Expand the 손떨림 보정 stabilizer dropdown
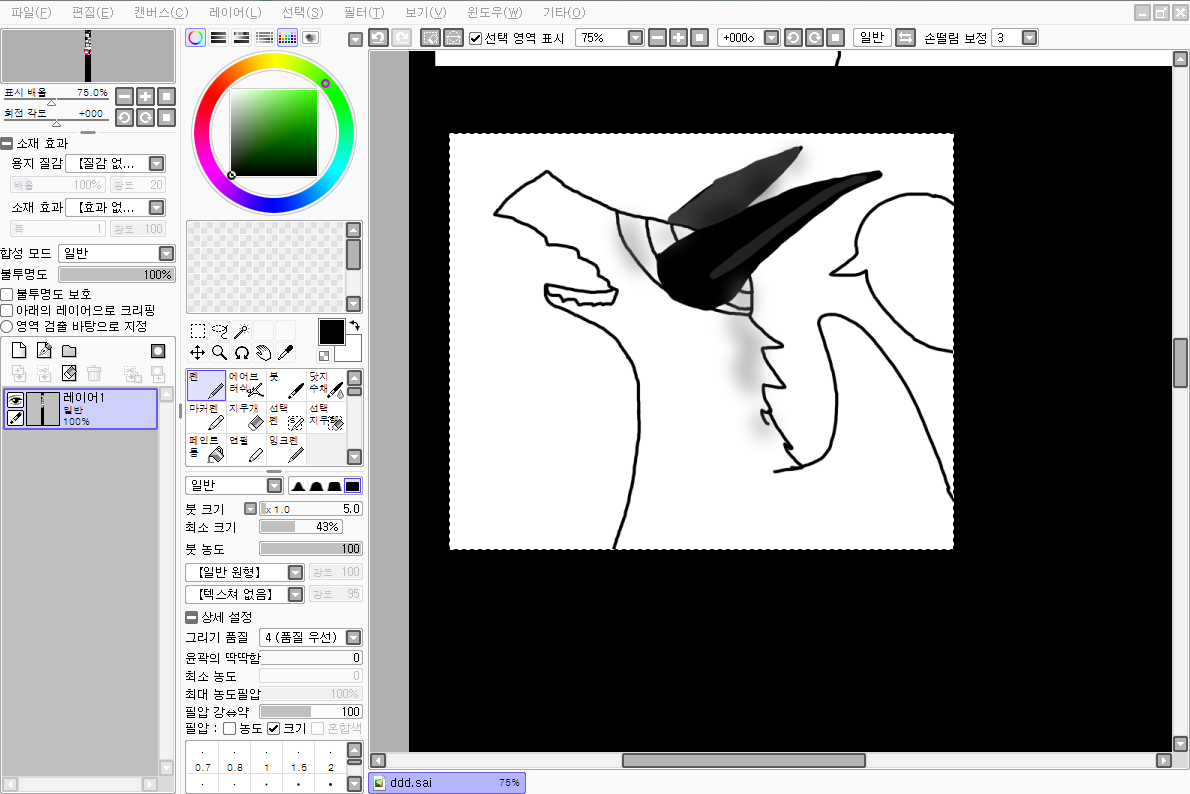Screen dimensions: 1190x794 pos(1029,38)
